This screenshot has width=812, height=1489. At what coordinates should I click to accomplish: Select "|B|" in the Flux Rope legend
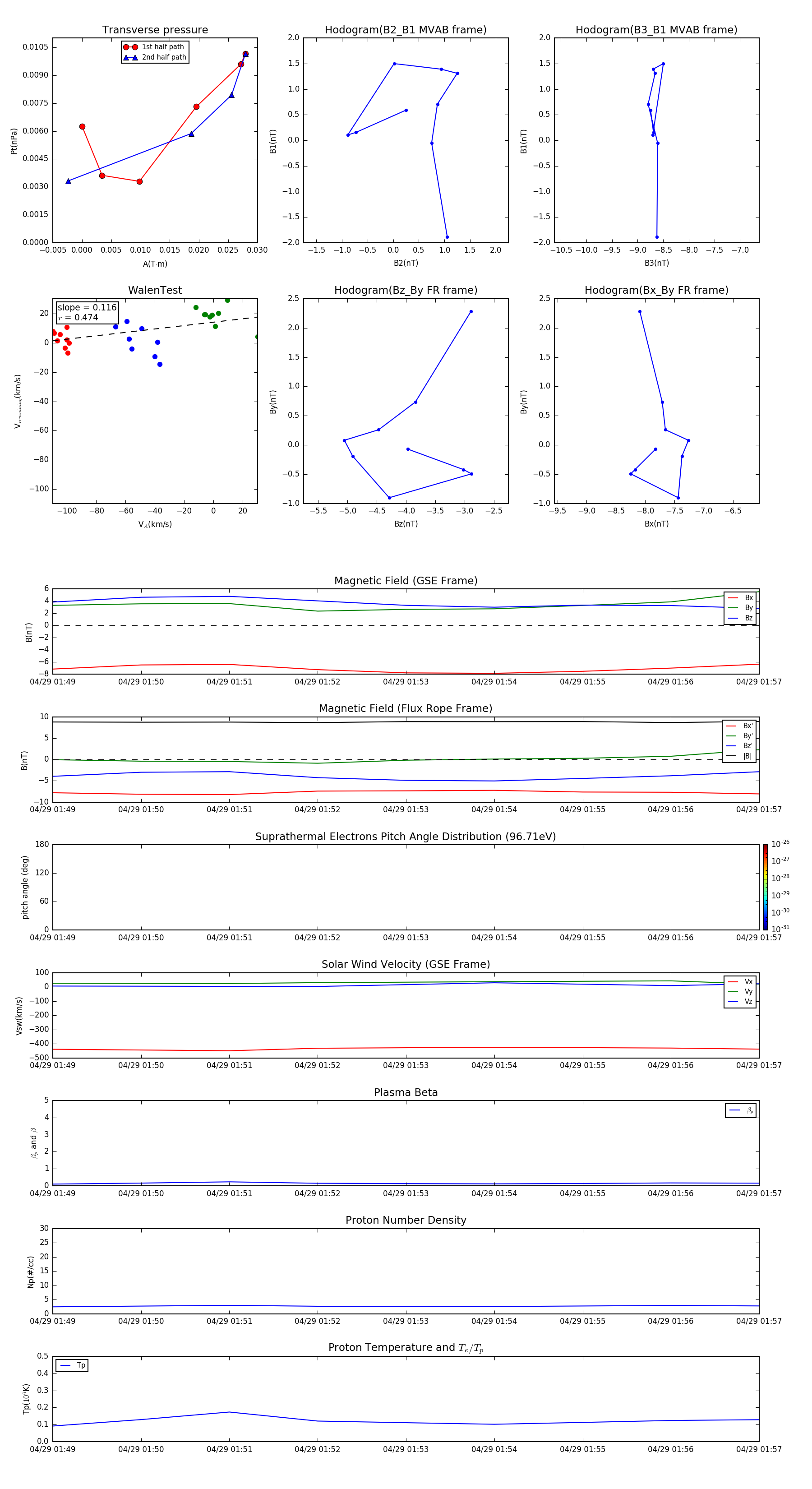740,756
